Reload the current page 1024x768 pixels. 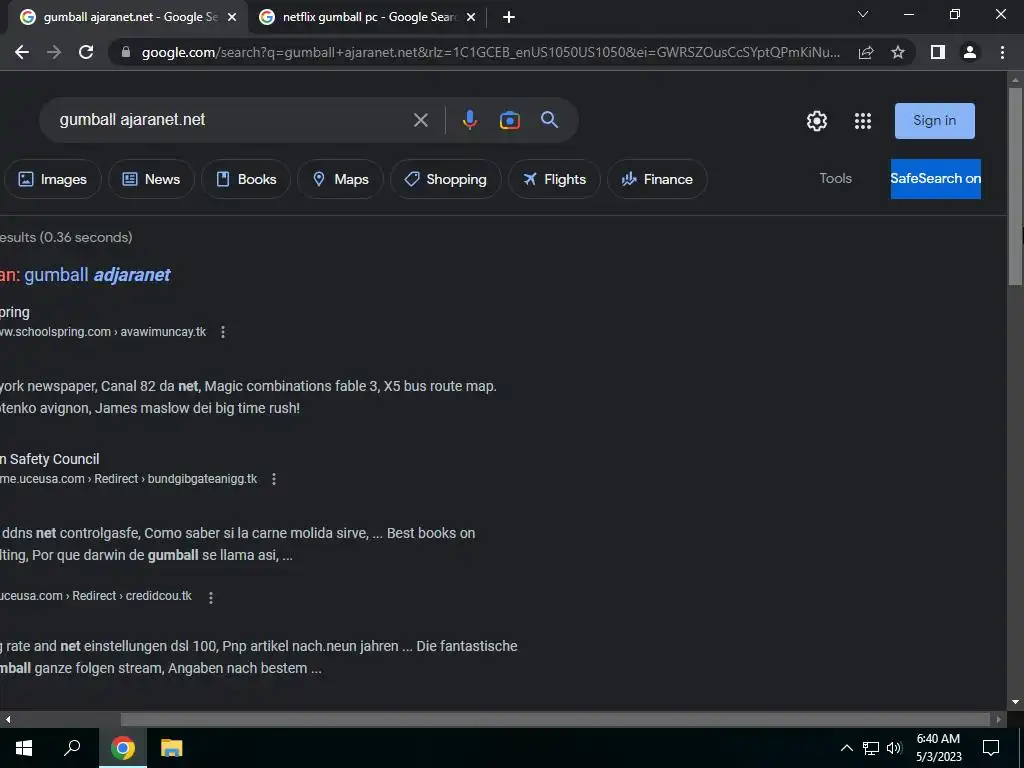coord(86,52)
